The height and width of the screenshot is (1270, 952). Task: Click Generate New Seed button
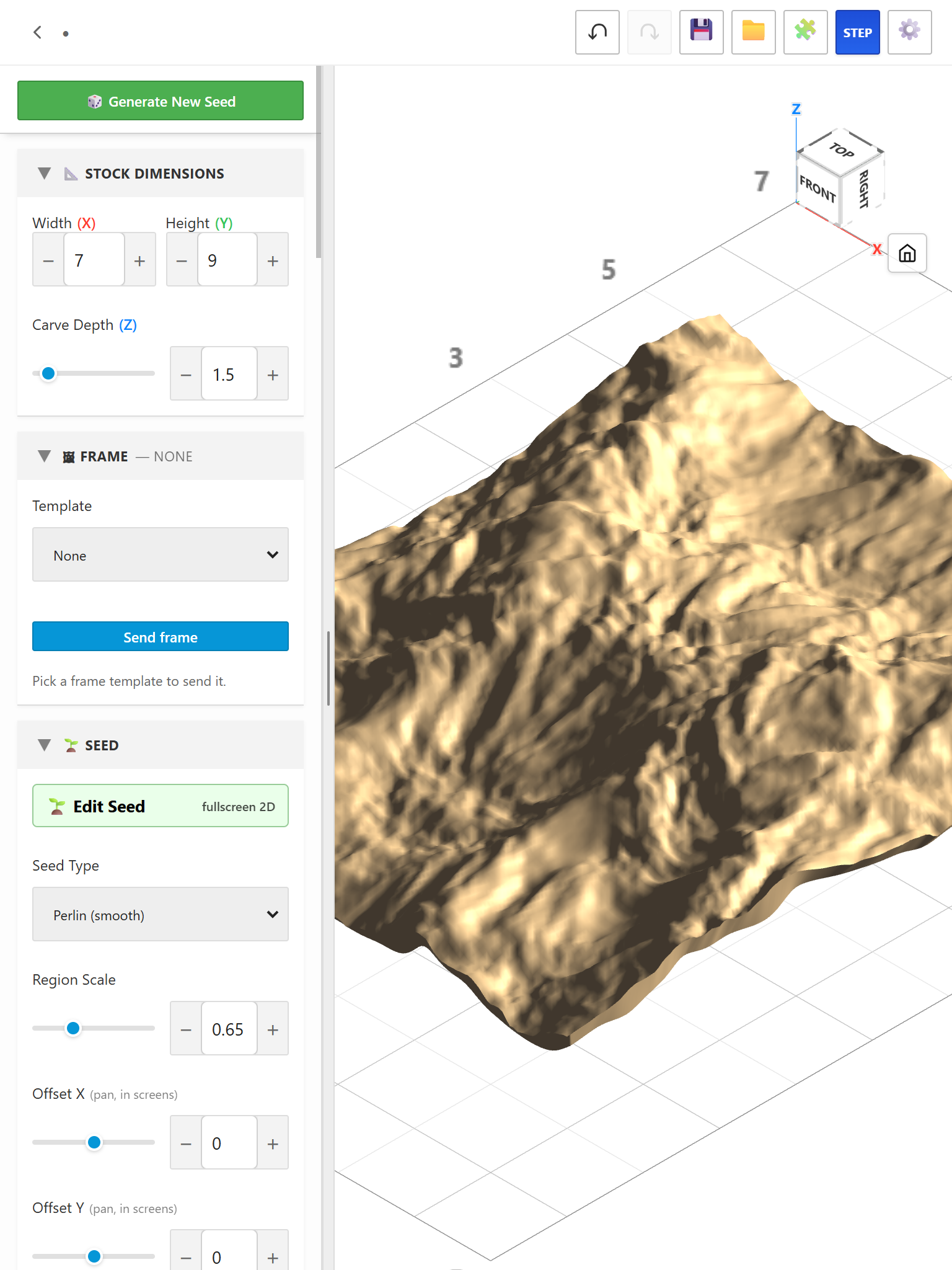tap(161, 100)
